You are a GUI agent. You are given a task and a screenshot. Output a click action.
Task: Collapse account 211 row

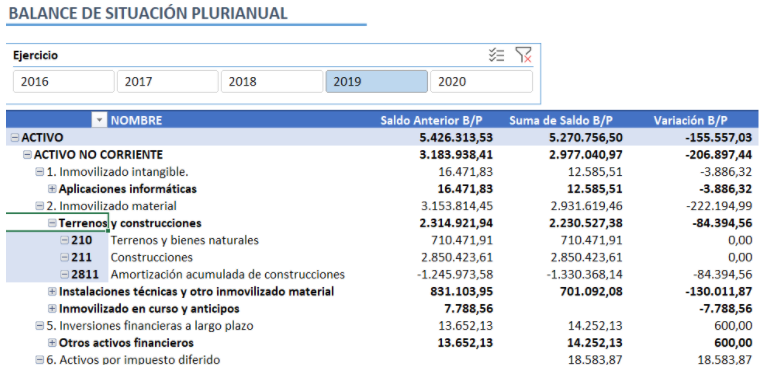(64, 257)
